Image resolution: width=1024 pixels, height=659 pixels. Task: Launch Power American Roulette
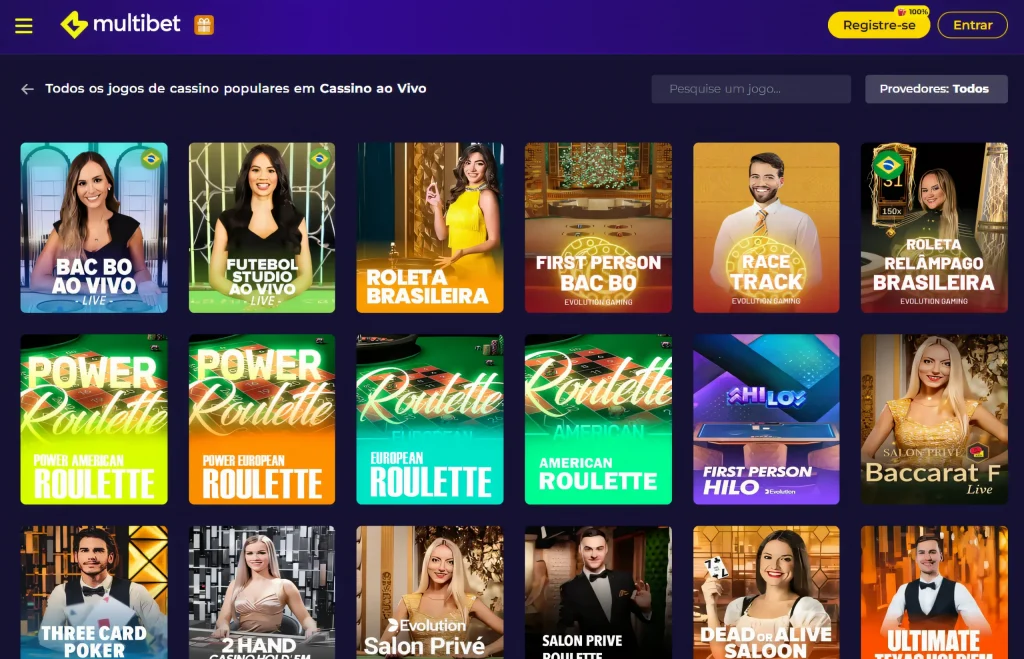[94, 419]
